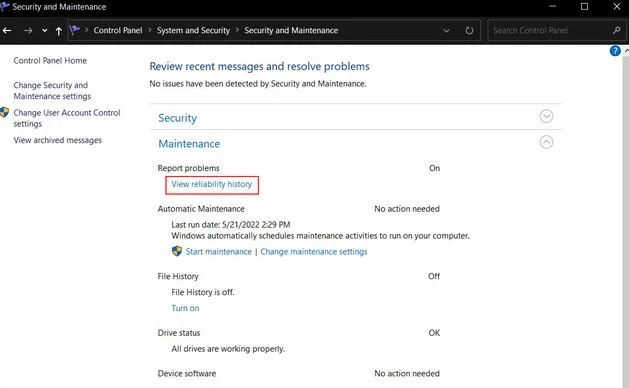Open Control Panel Home link
629x388 pixels.
(50, 61)
